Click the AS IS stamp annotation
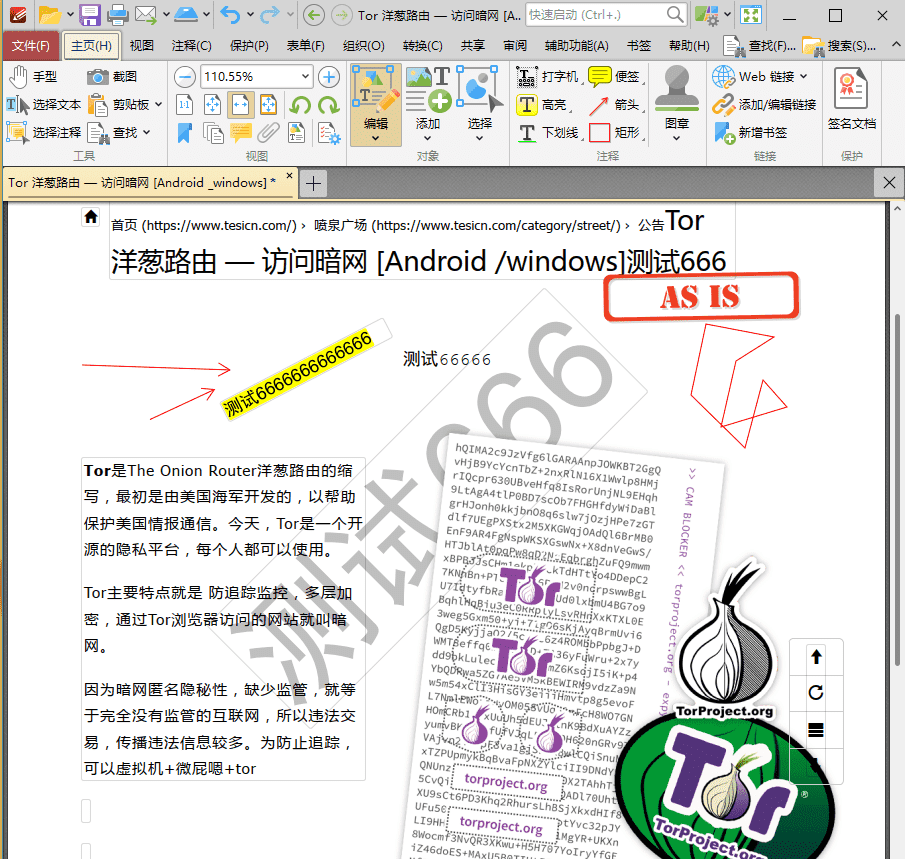 pos(701,296)
